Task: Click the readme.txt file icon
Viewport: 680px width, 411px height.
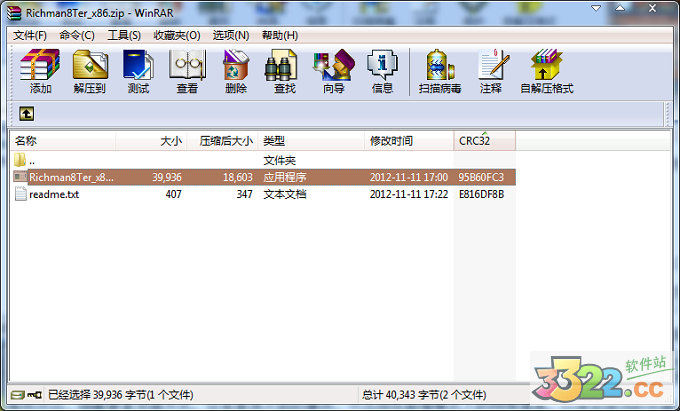Action: pyautogui.click(x=20, y=194)
